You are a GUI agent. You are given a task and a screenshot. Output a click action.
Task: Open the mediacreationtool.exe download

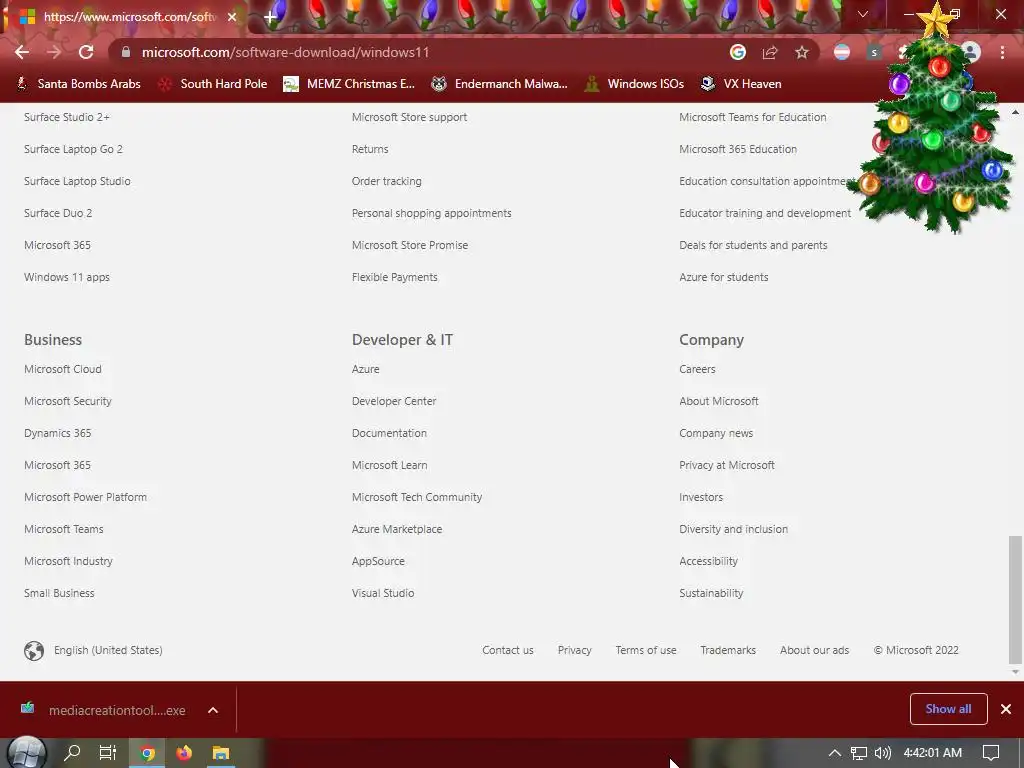[104, 710]
